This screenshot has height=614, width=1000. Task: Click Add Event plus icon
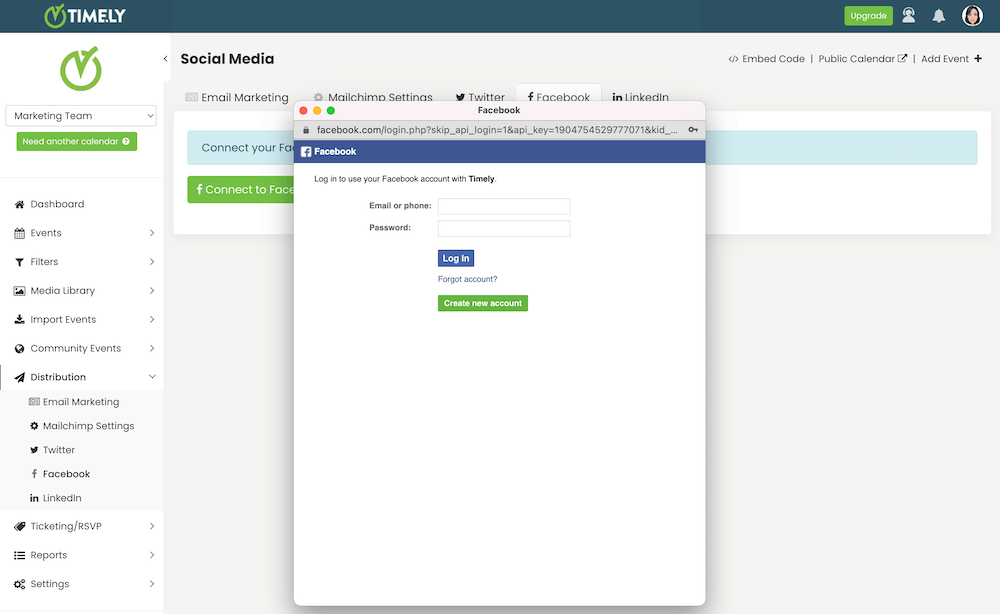[978, 59]
